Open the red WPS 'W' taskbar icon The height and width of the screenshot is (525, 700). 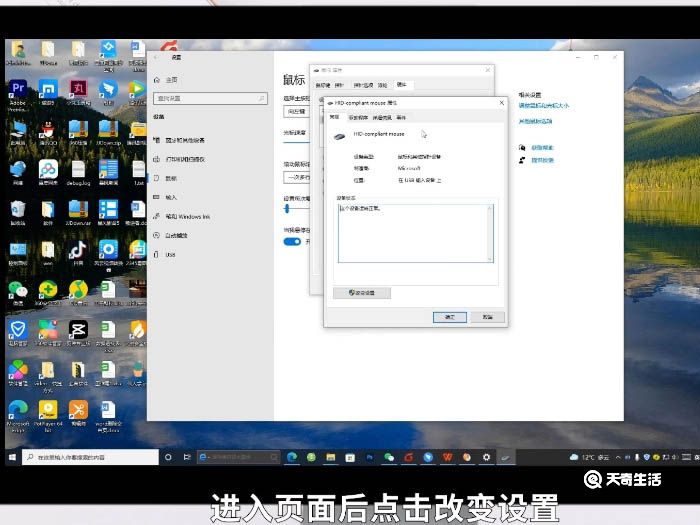447,457
